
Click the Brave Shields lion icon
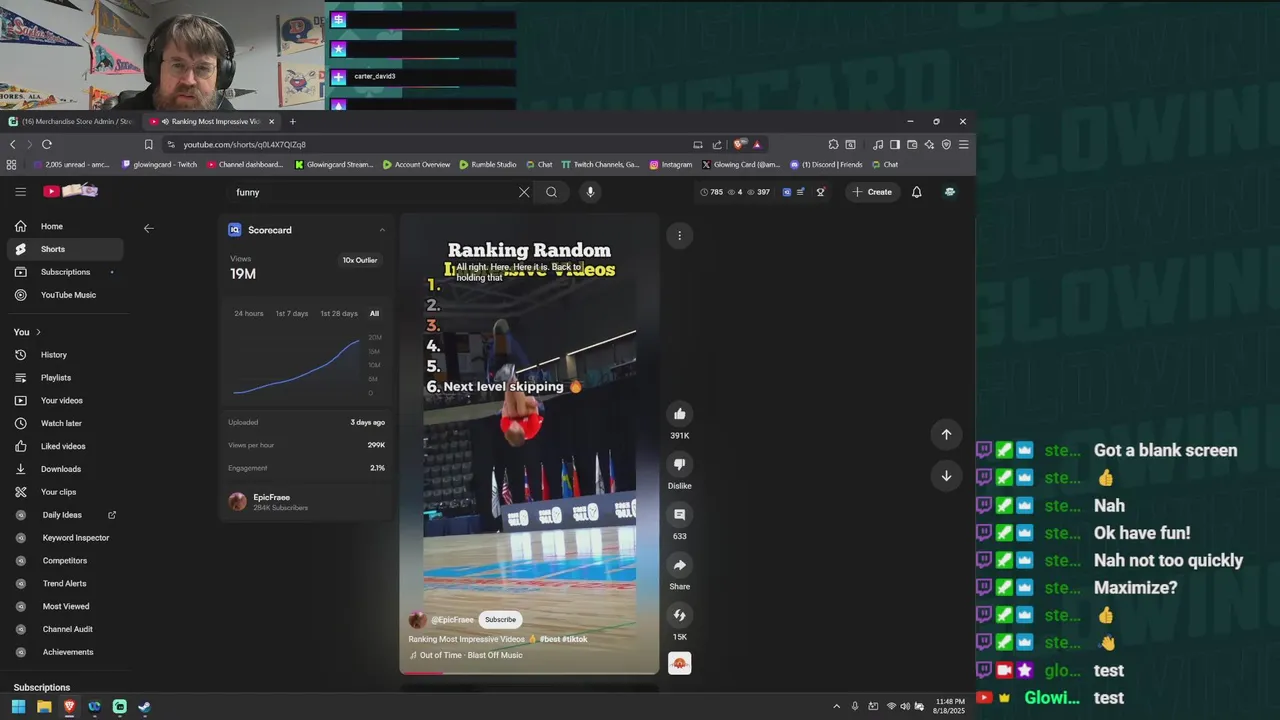[x=740, y=144]
